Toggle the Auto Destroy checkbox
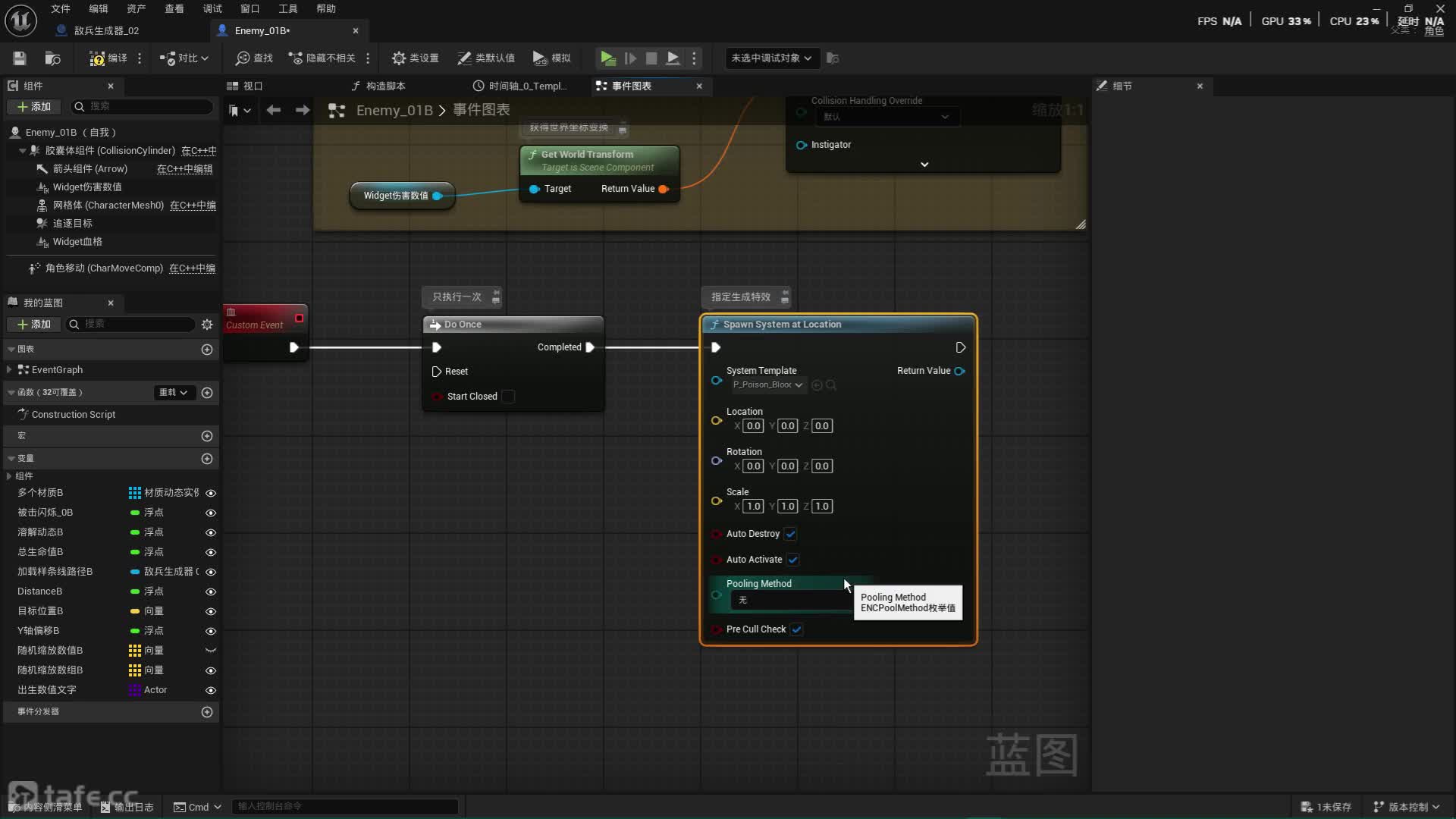The width and height of the screenshot is (1456, 819). click(x=791, y=534)
